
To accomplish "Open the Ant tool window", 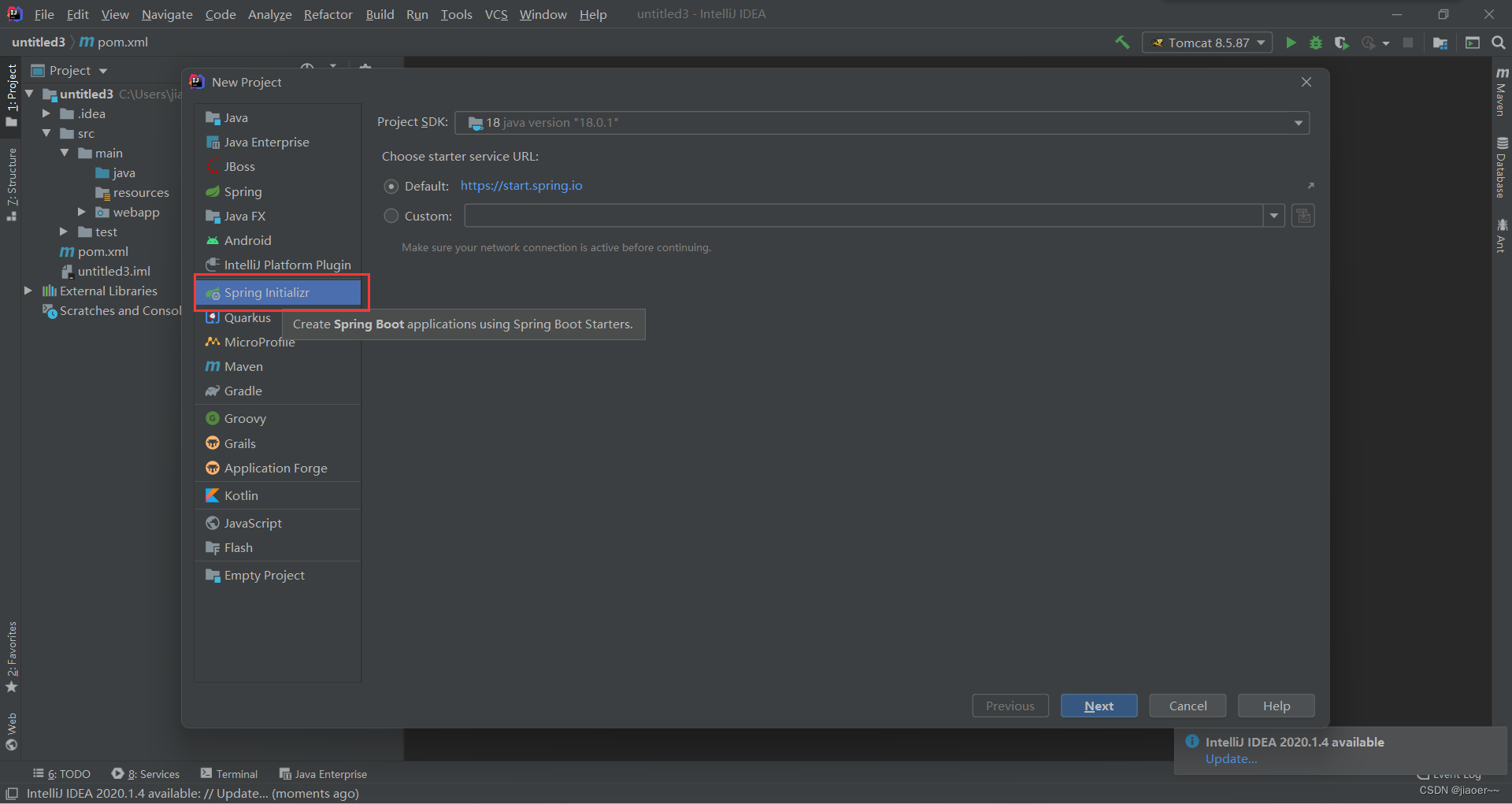I will tap(1502, 235).
